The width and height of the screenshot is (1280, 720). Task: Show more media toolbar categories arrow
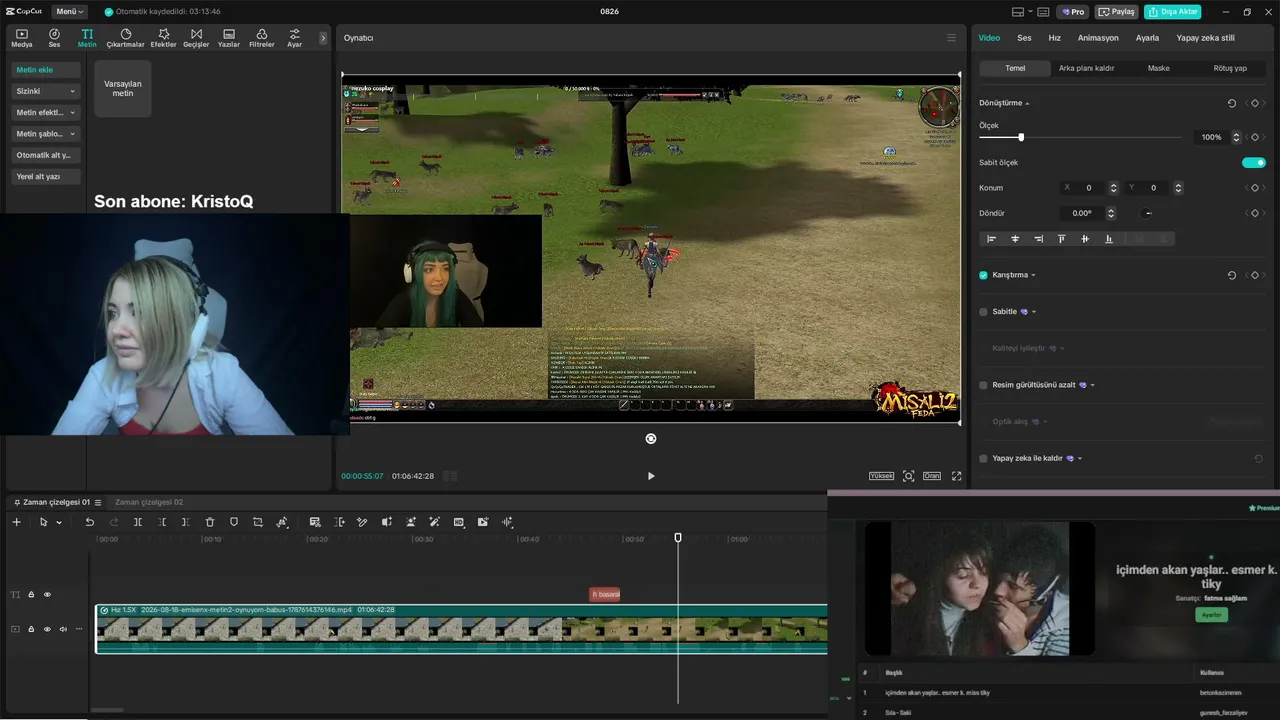[323, 38]
